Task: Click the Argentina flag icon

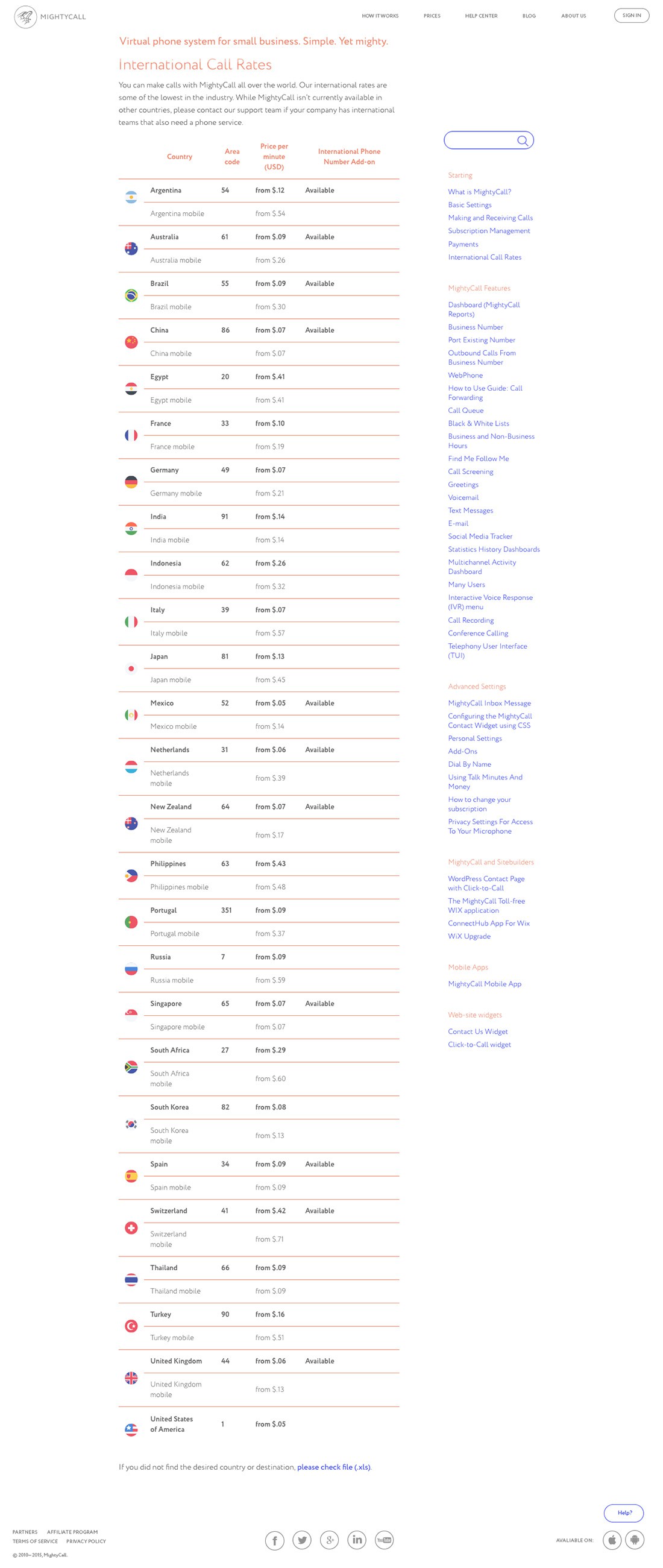Action: [131, 197]
